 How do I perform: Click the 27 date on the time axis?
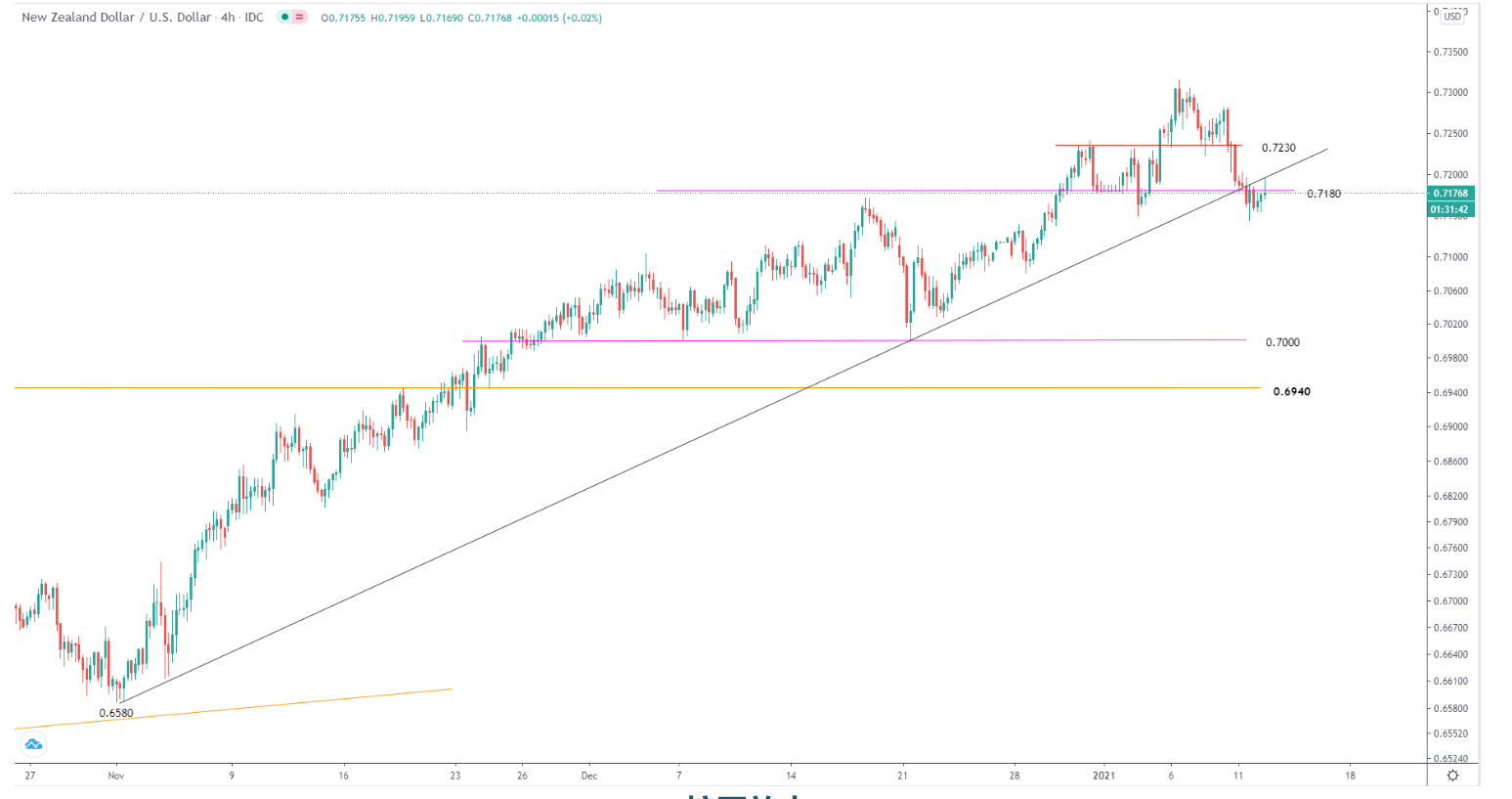pos(30,776)
